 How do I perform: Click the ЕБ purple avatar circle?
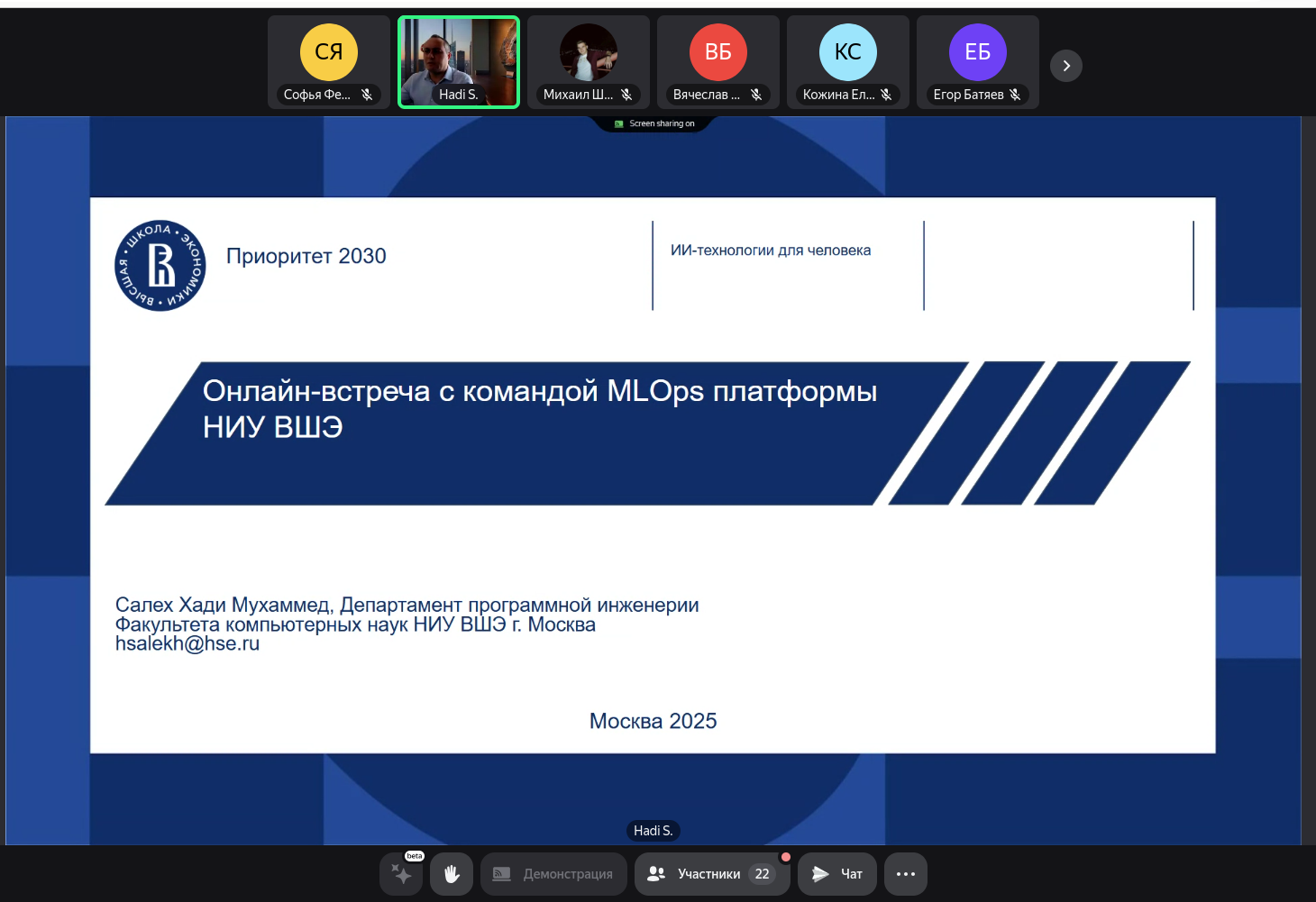[x=978, y=52]
